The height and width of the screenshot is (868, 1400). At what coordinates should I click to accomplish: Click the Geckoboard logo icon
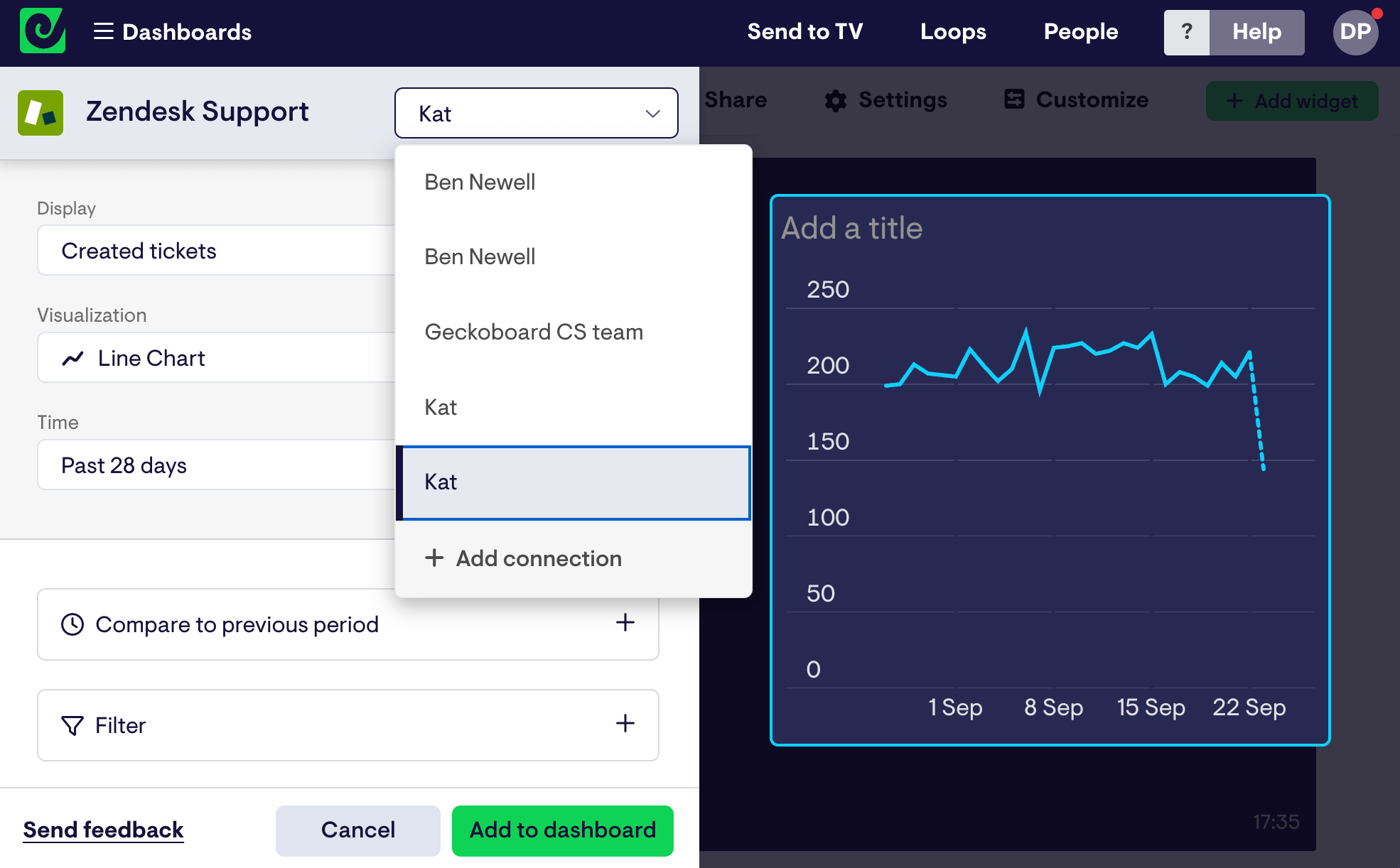click(x=43, y=31)
